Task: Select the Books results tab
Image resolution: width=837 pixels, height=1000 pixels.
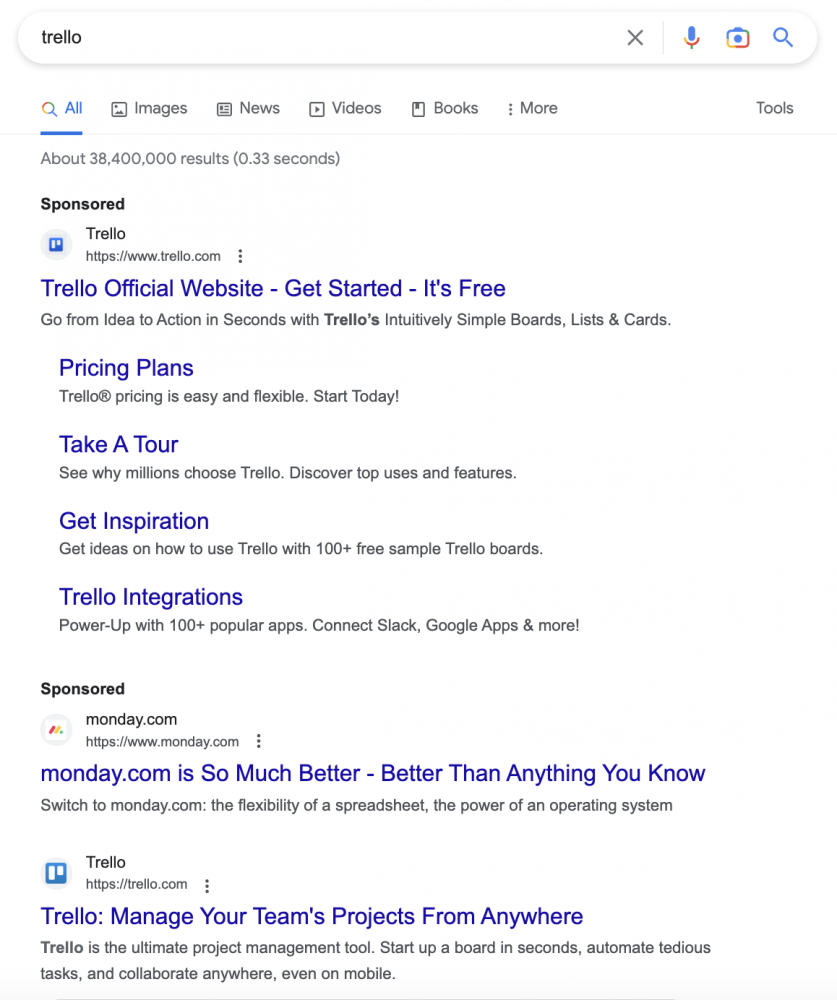Action: [445, 109]
